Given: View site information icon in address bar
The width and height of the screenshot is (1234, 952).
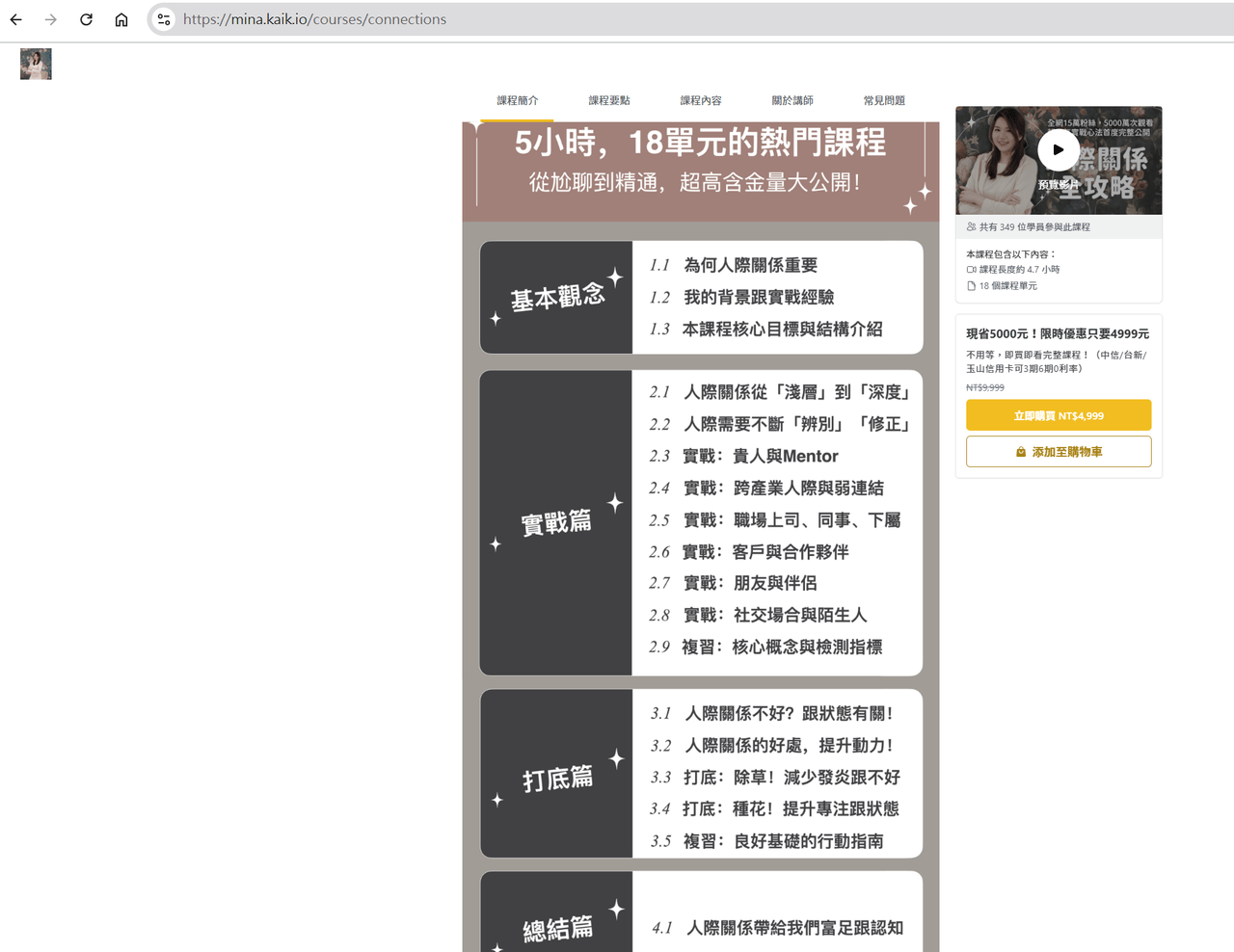Looking at the screenshot, I should pyautogui.click(x=164, y=19).
